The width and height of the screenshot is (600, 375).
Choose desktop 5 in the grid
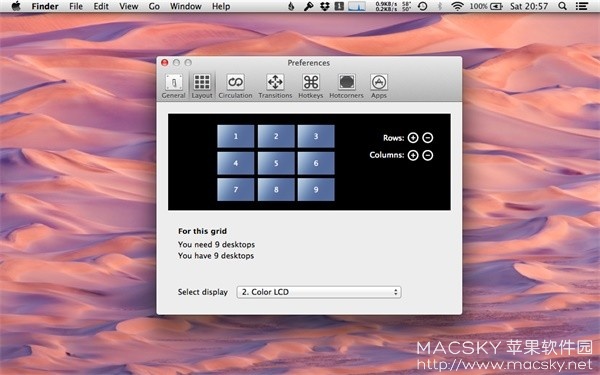[x=276, y=163]
